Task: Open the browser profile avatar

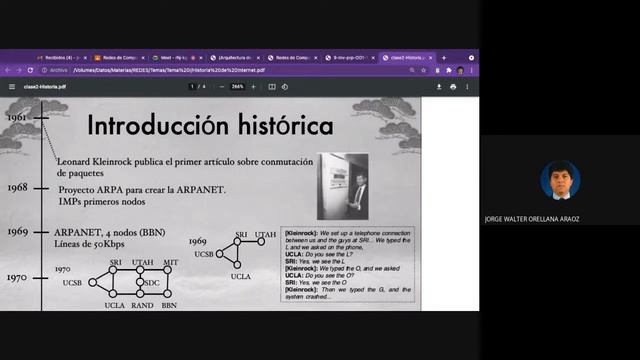Action: [460, 70]
